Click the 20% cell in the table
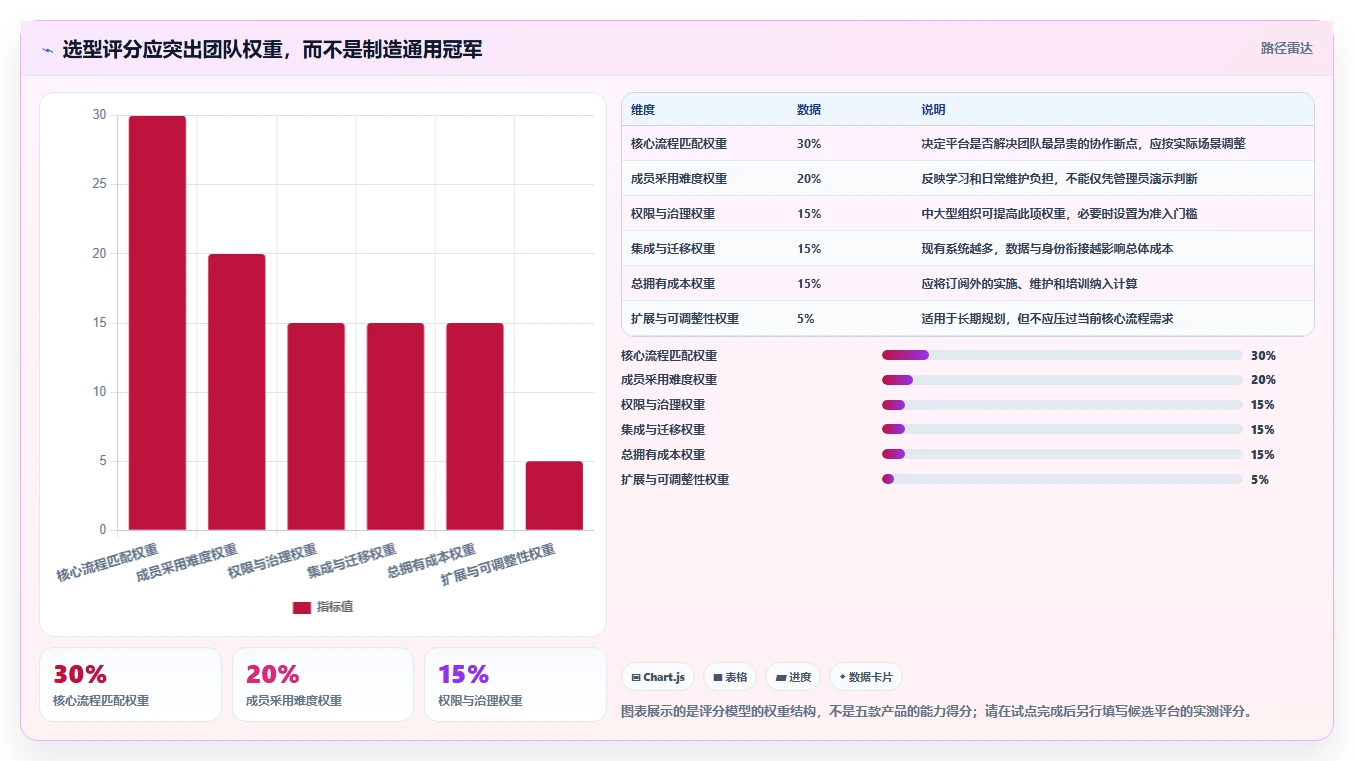This screenshot has width=1354, height=761. tap(809, 179)
